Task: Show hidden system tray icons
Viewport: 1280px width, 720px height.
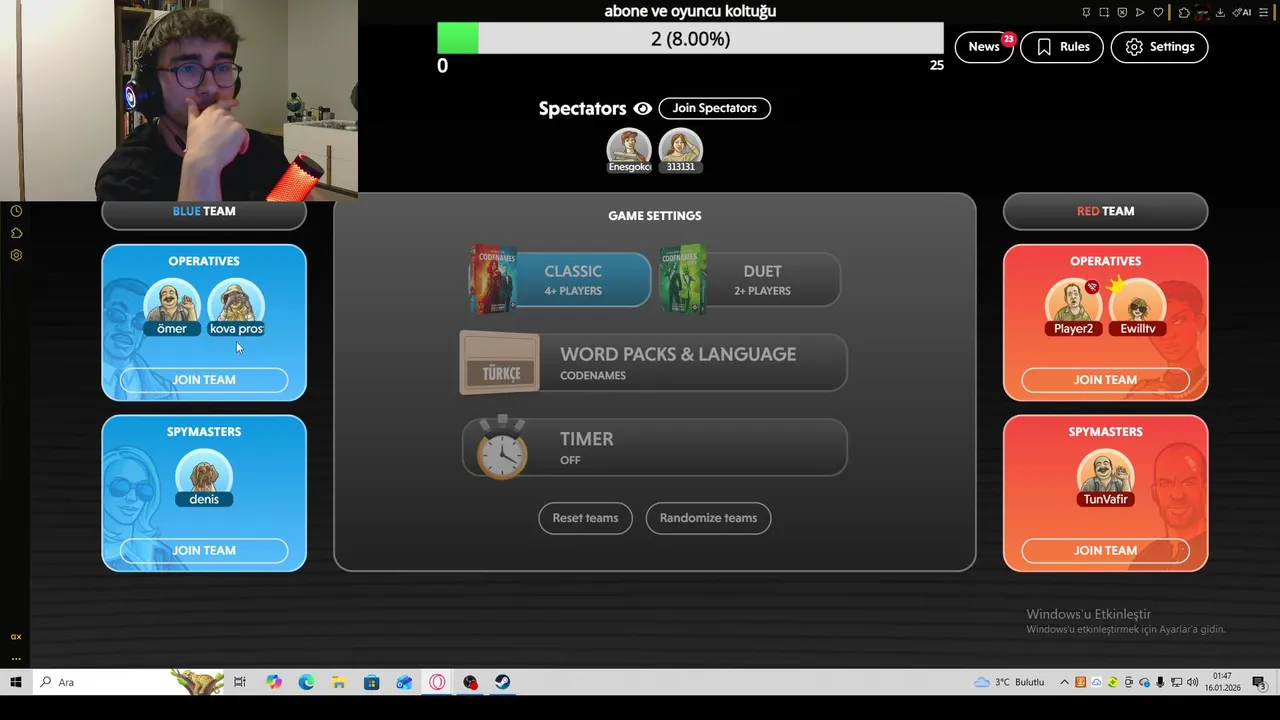Action: coord(1064,682)
